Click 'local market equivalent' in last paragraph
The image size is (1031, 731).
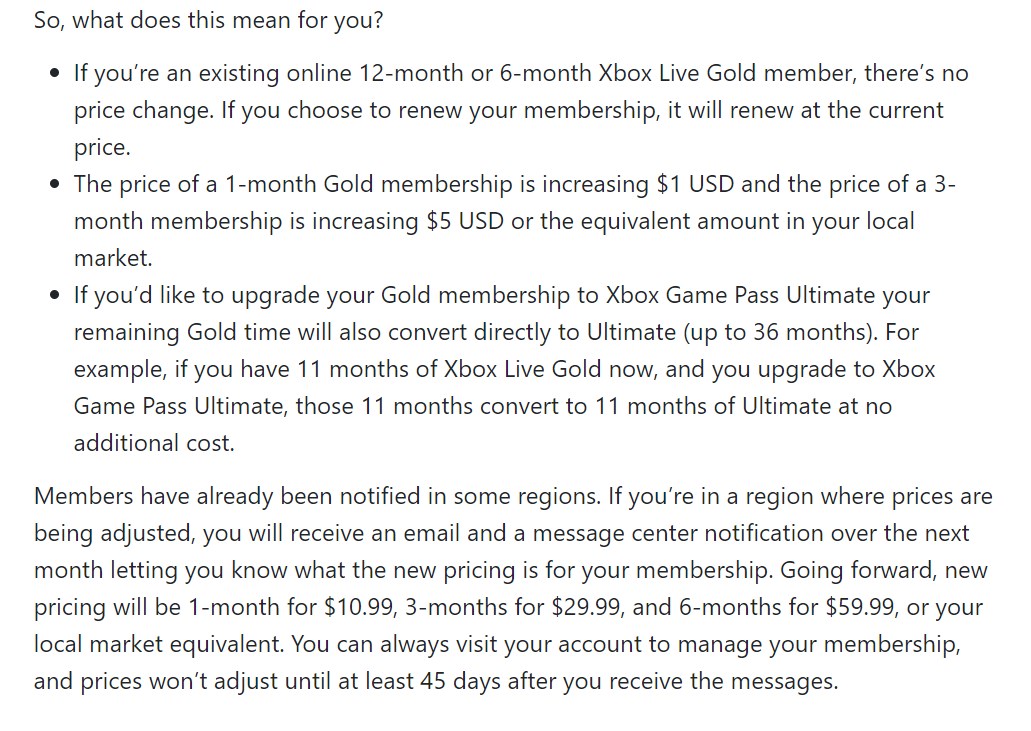pyautogui.click(x=160, y=644)
